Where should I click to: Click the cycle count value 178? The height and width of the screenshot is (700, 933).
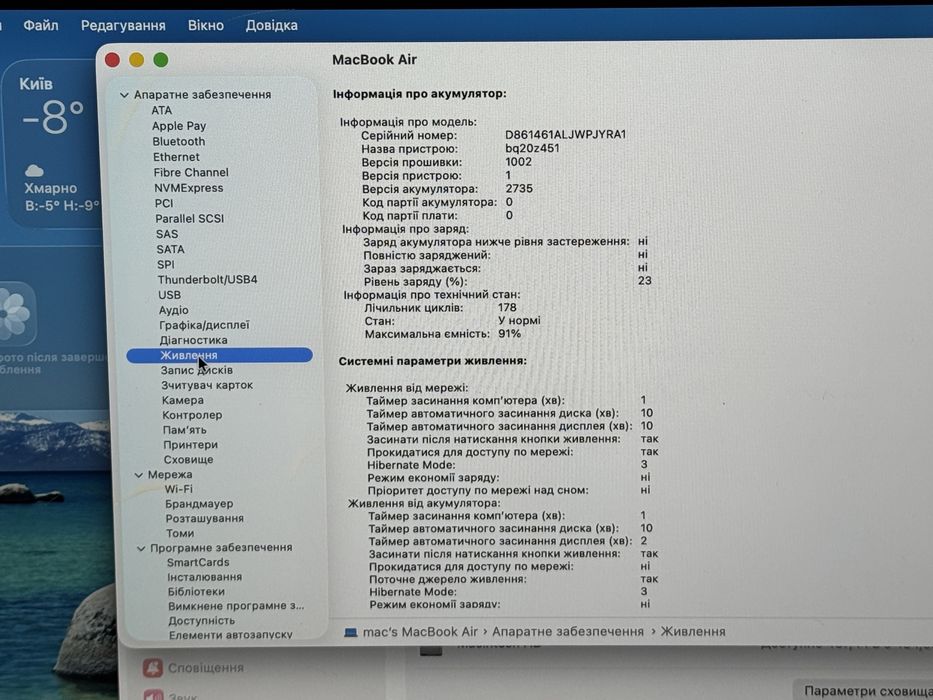pyautogui.click(x=507, y=308)
